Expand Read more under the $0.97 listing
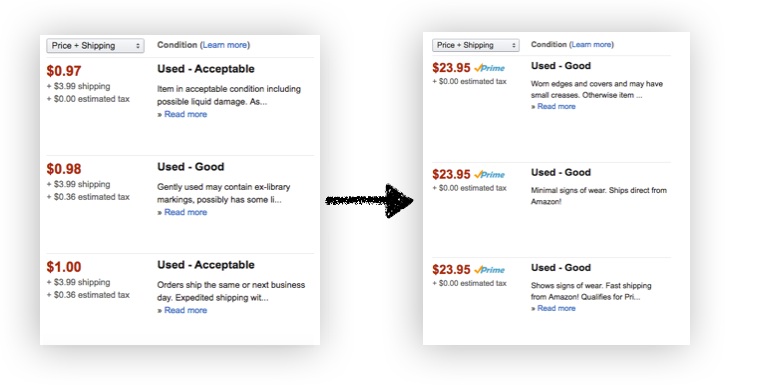 point(185,114)
